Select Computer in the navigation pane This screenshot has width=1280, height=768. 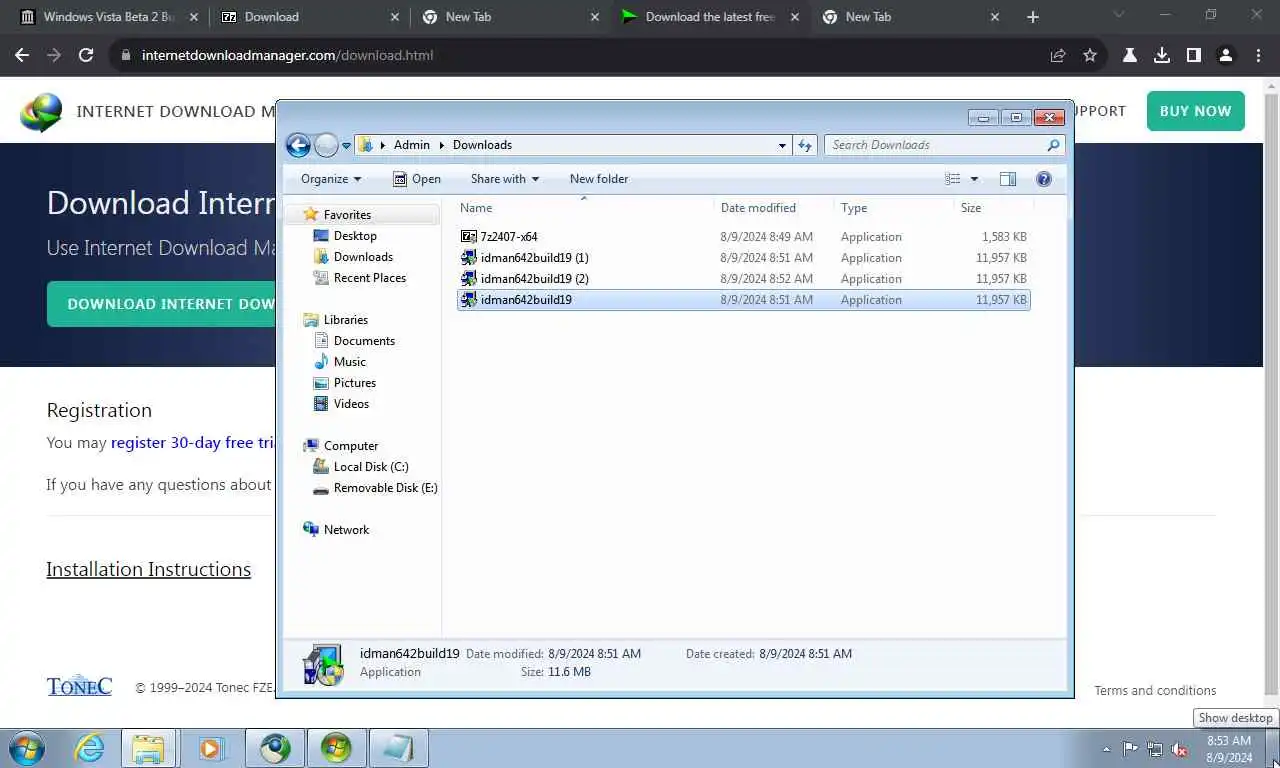[351, 446]
